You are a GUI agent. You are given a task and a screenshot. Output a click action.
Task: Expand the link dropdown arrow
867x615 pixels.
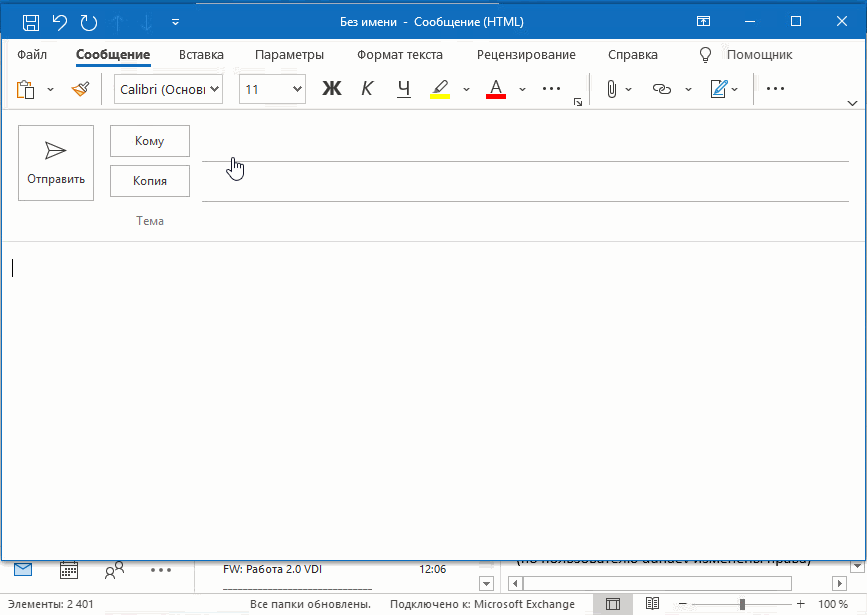pos(688,89)
